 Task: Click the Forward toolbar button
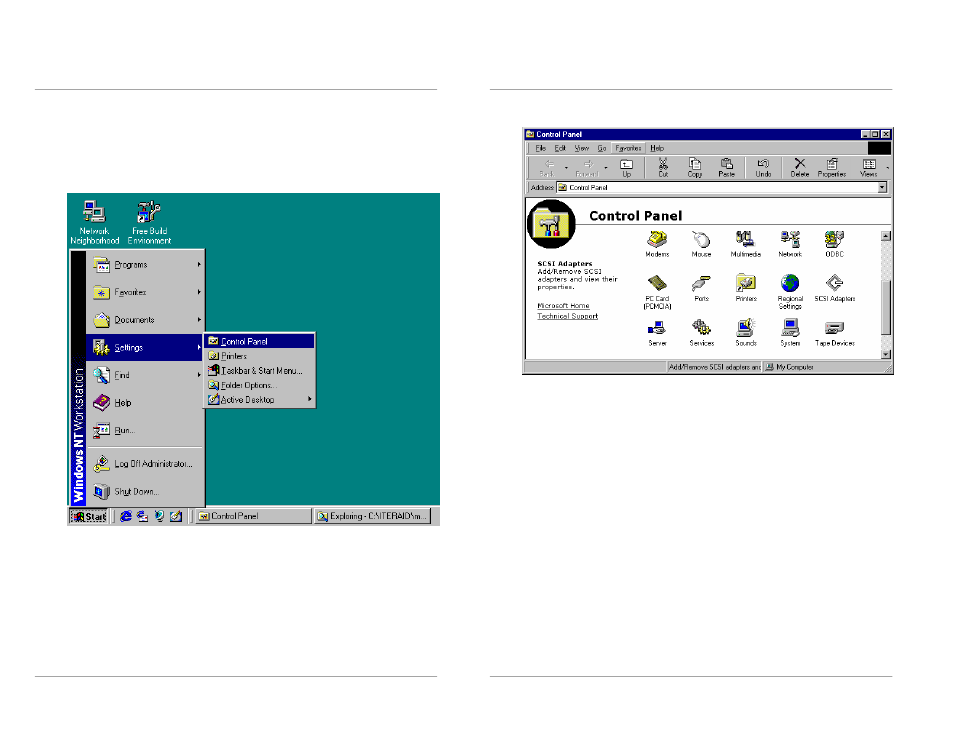[587, 168]
